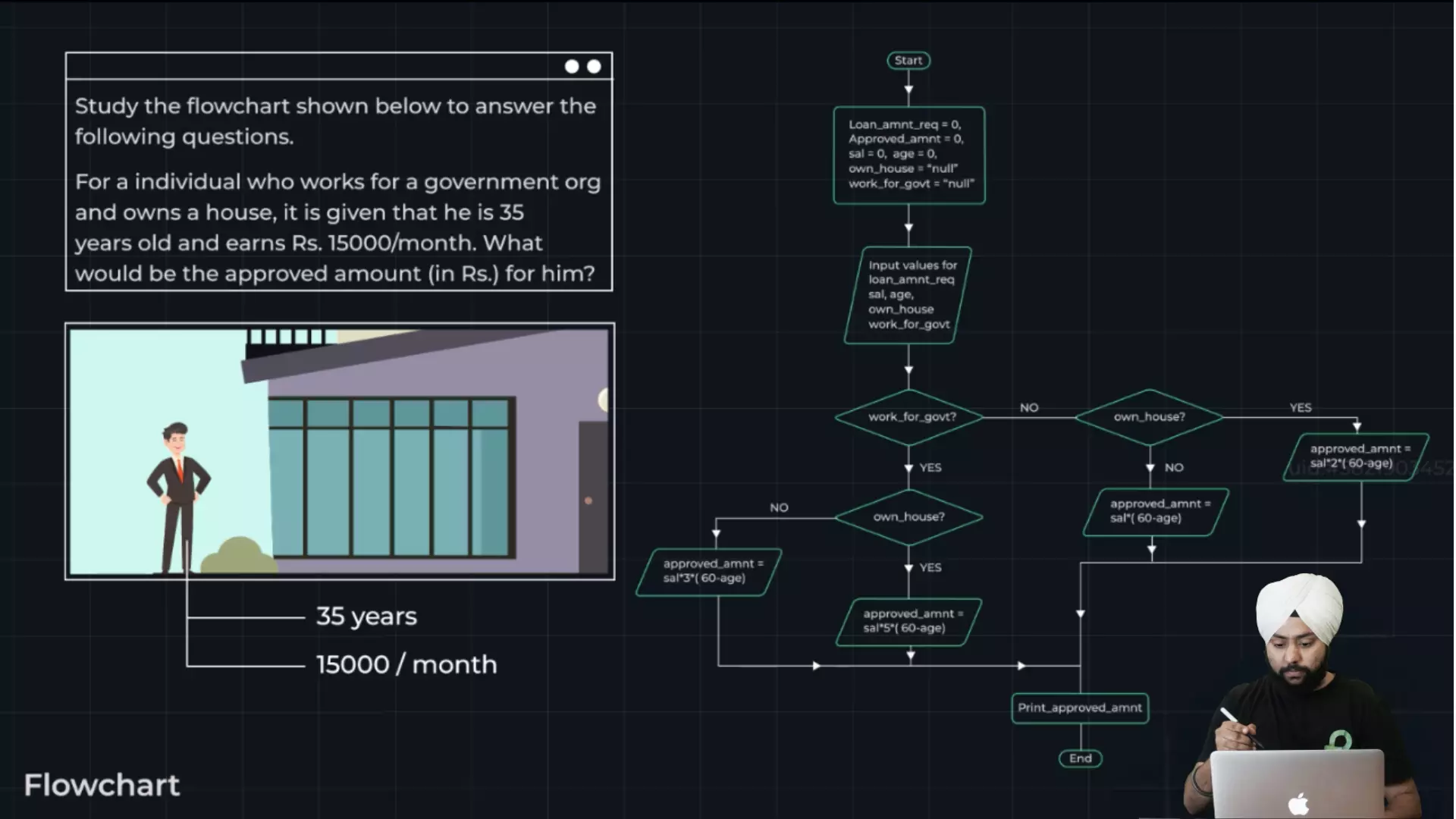The image size is (1456, 819).
Task: Select the lower own_house? decision diamond
Action: click(908, 517)
